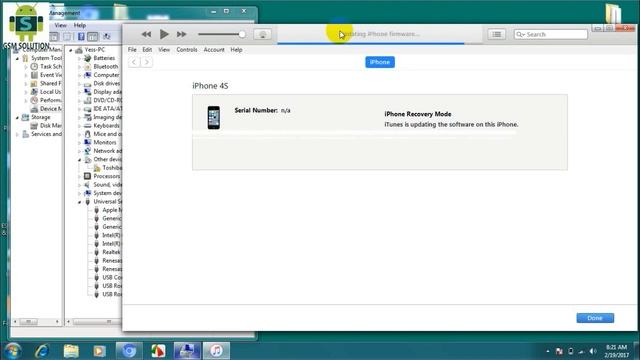Open Windows Explorer folder taskbar icon
The height and width of the screenshot is (360, 640).
coord(71,351)
